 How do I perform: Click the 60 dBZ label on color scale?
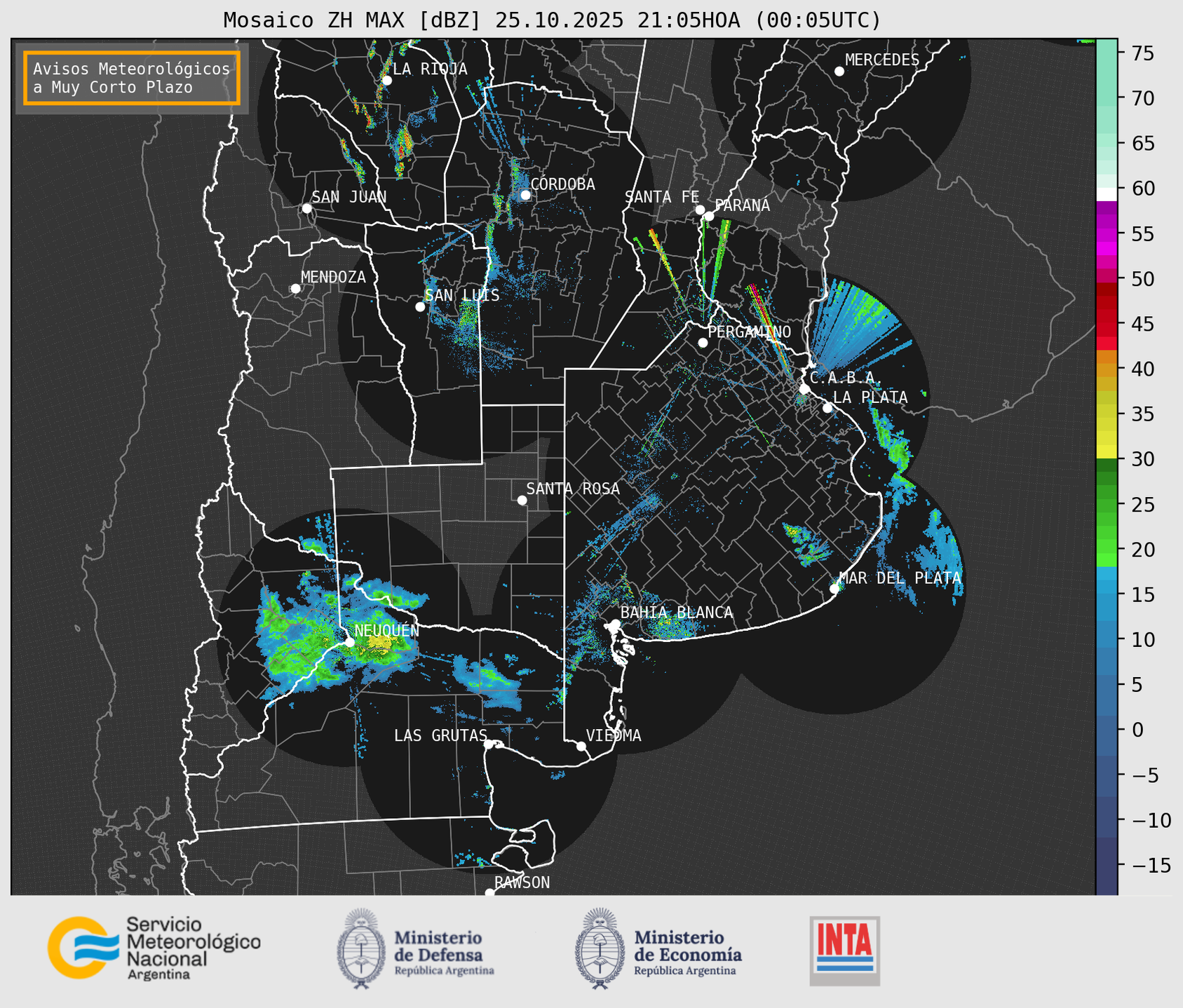(x=1142, y=189)
